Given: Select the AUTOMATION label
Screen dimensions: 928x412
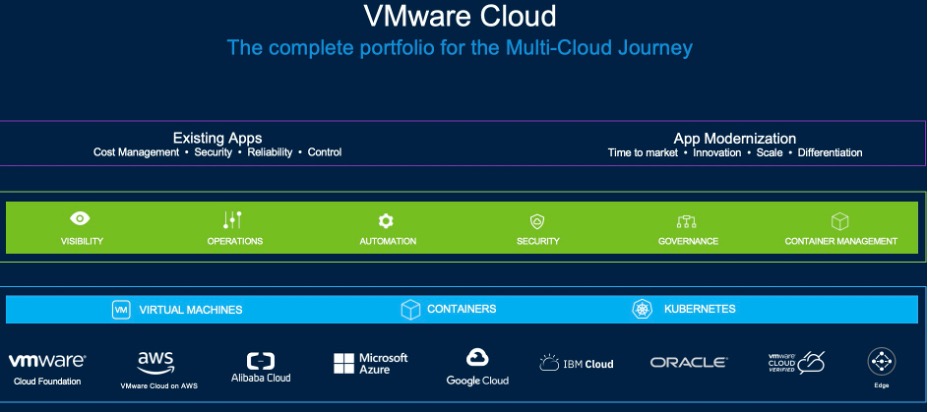Looking at the screenshot, I should (388, 241).
